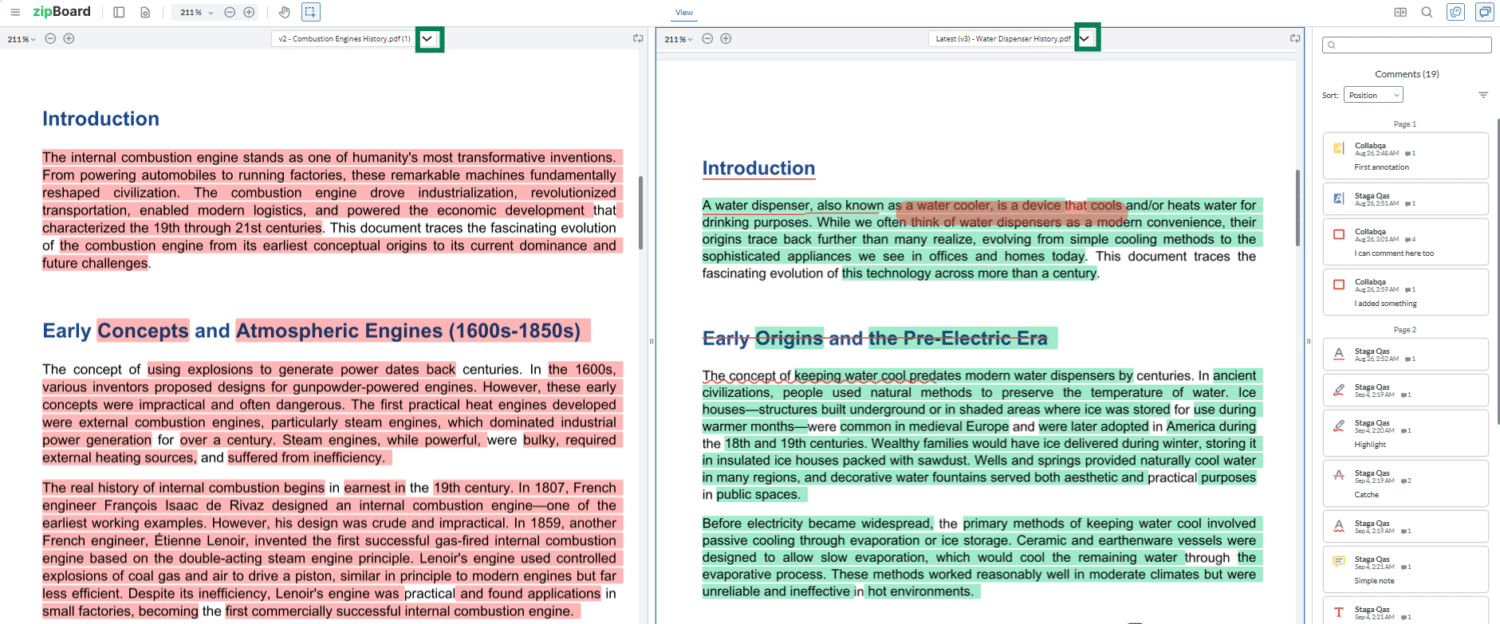Zoom out the left comparison pane
Screen dimensions: 1500x624
click(x=50, y=39)
